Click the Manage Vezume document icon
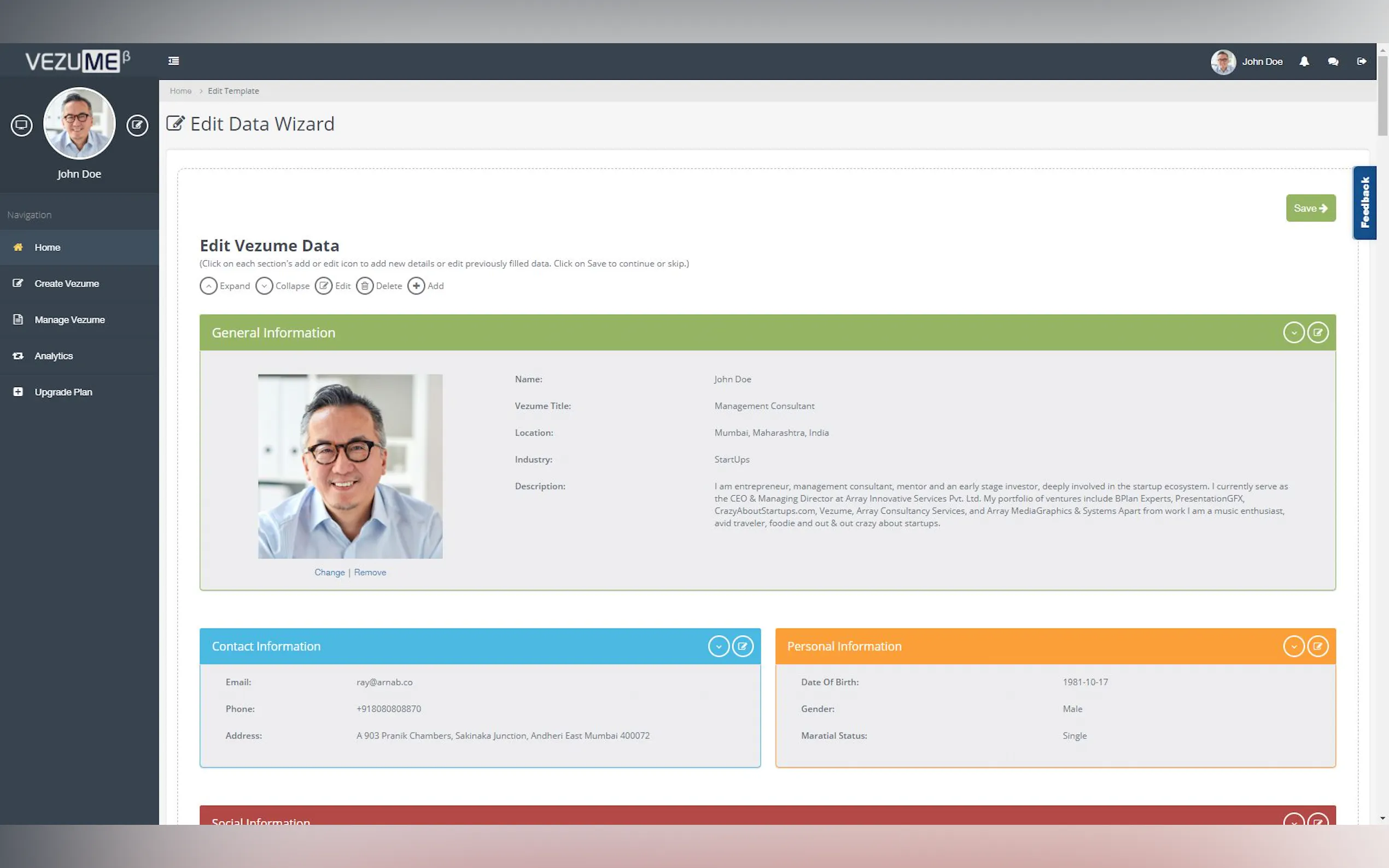The width and height of the screenshot is (1389, 868). [x=18, y=320]
